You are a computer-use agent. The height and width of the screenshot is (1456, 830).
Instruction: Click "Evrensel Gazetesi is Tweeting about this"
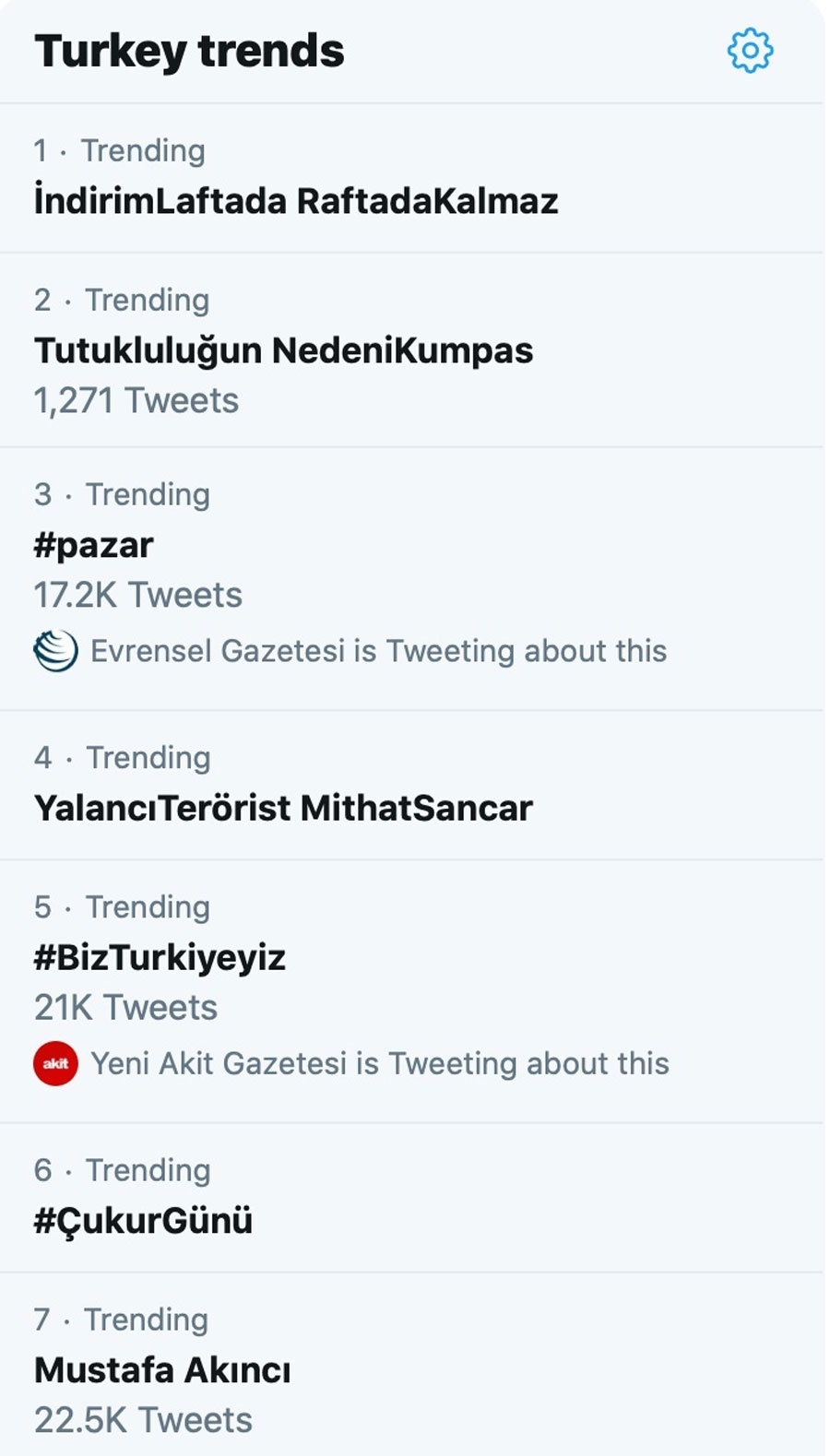point(378,651)
